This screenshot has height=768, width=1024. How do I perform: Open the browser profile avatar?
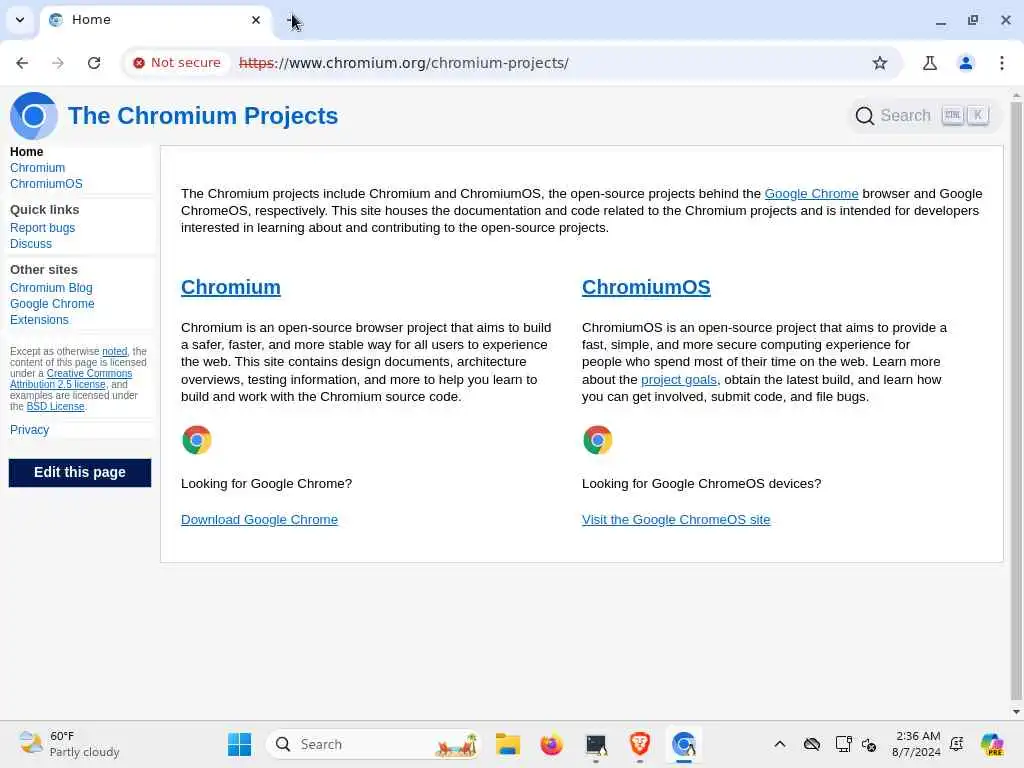pyautogui.click(x=965, y=63)
